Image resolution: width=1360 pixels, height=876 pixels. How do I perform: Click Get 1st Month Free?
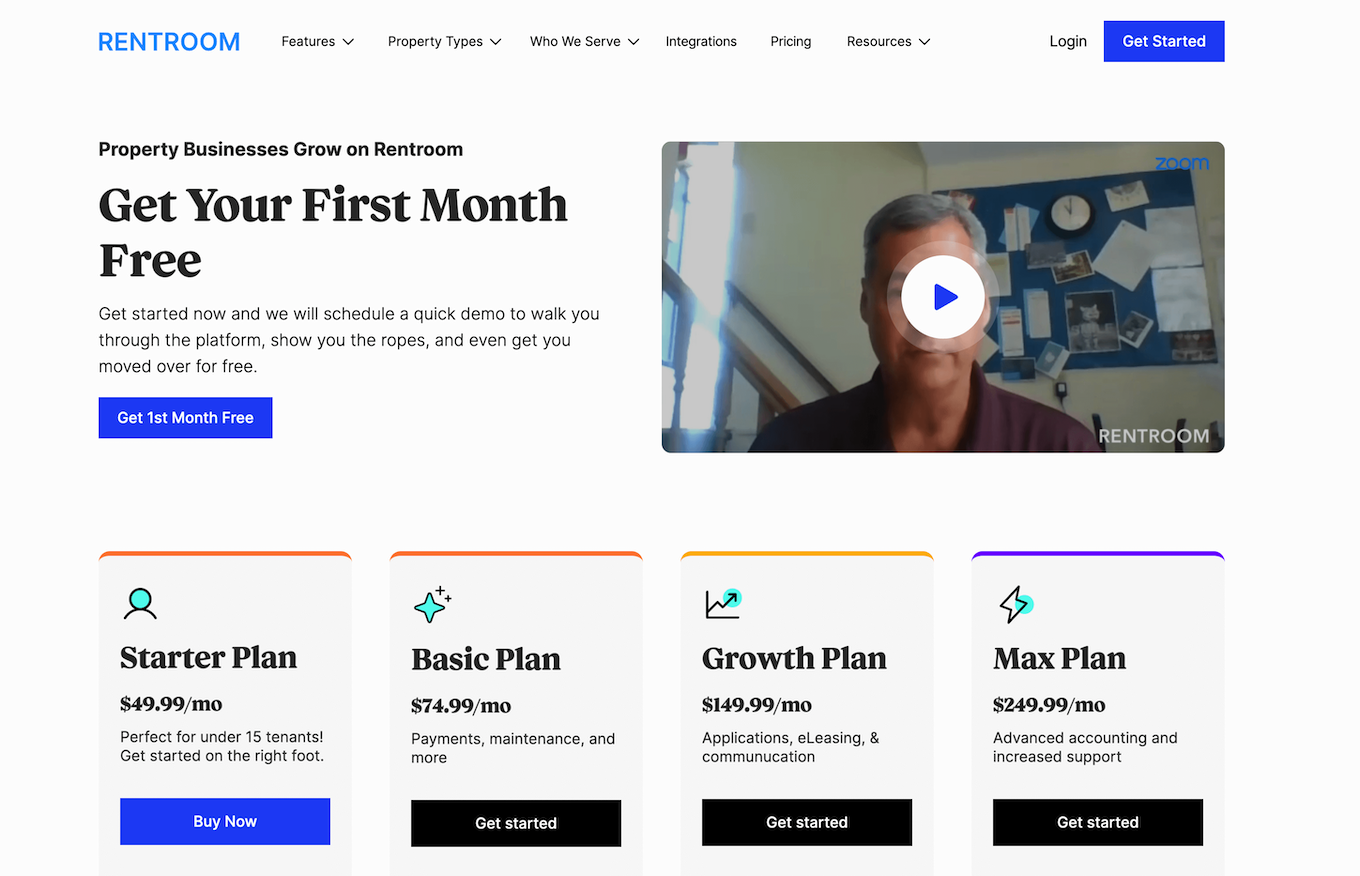(185, 417)
